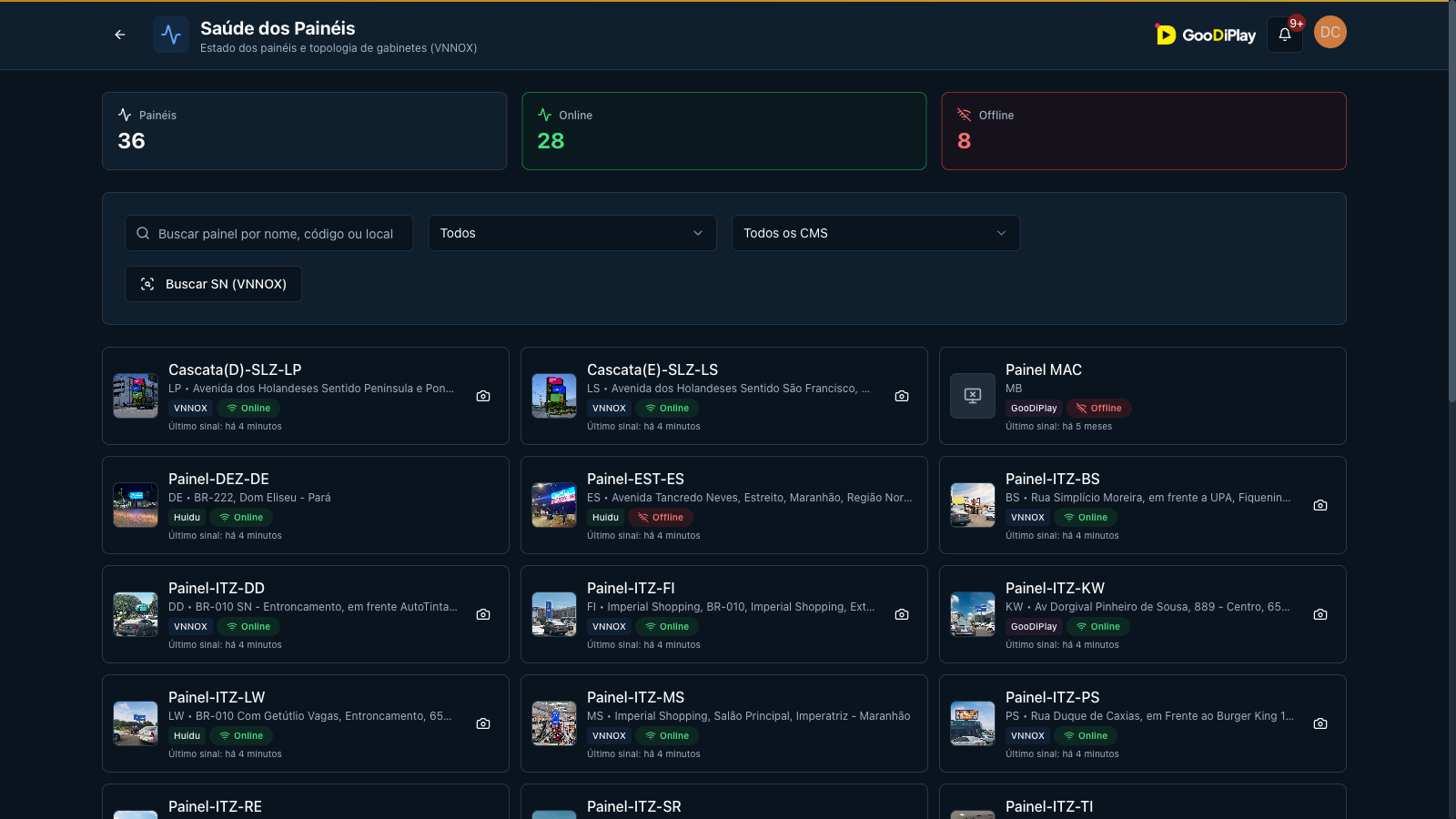Click Huidu tag on Painel-DEZ-DE
This screenshot has height=819, width=1456.
tap(187, 517)
